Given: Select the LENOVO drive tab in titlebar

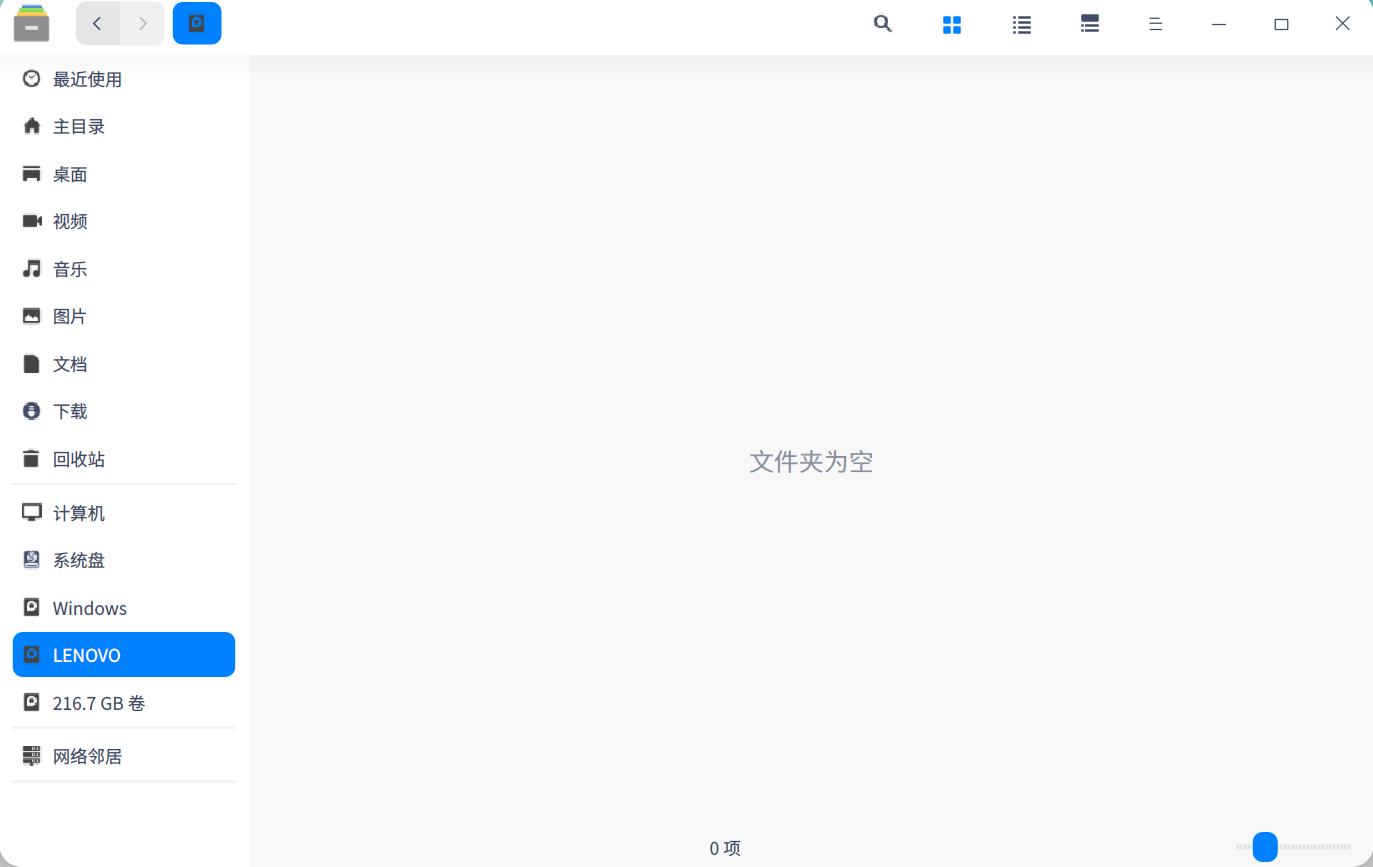Looking at the screenshot, I should 197,23.
